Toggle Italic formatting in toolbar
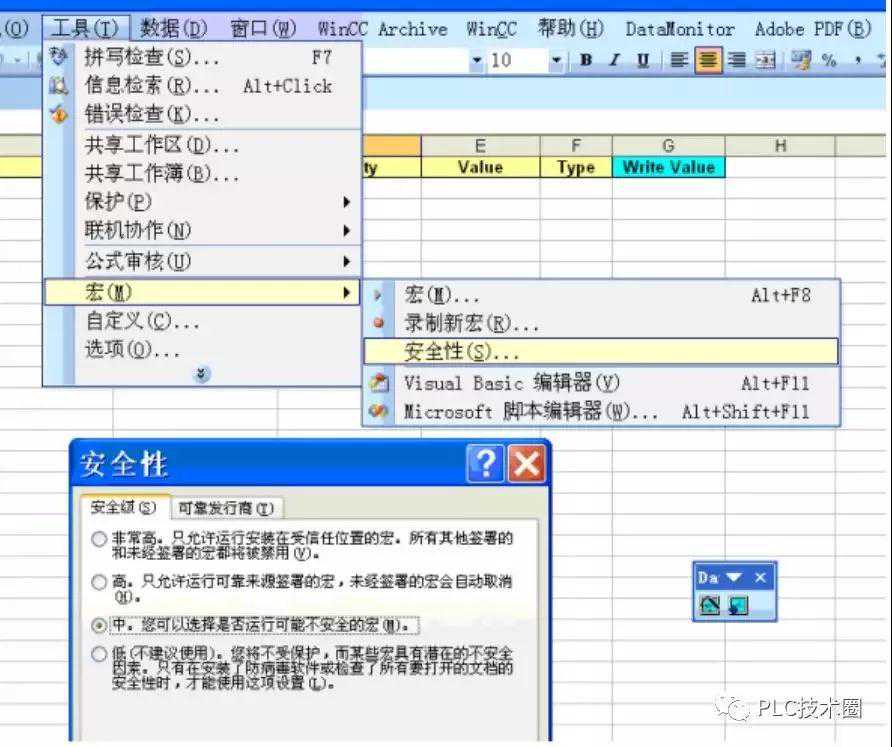 click(x=614, y=61)
